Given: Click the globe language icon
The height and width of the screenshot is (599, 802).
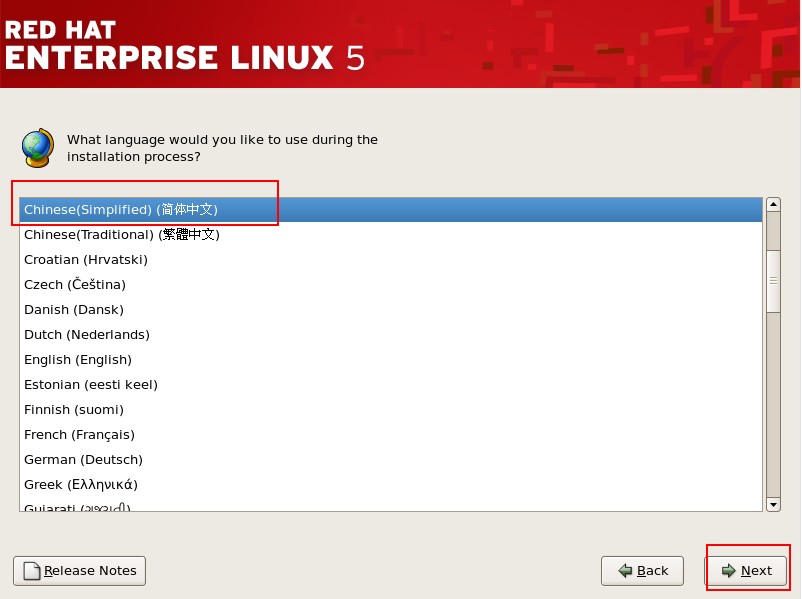Looking at the screenshot, I should [x=37, y=148].
